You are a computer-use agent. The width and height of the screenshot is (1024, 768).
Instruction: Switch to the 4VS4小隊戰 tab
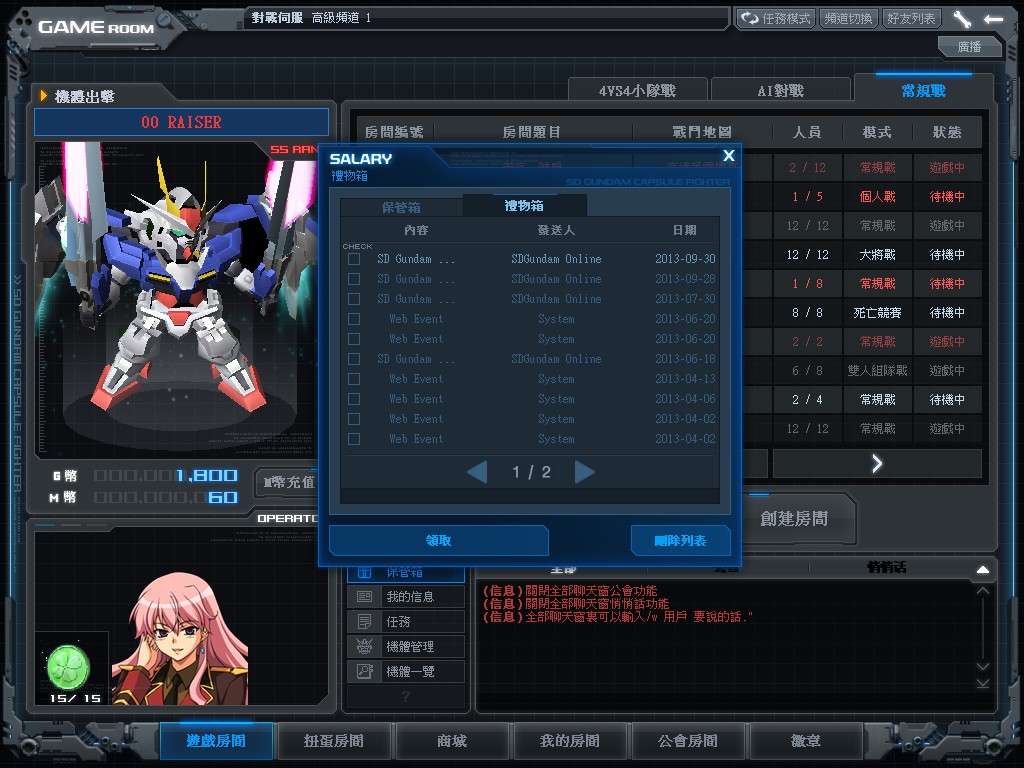pyautogui.click(x=637, y=90)
